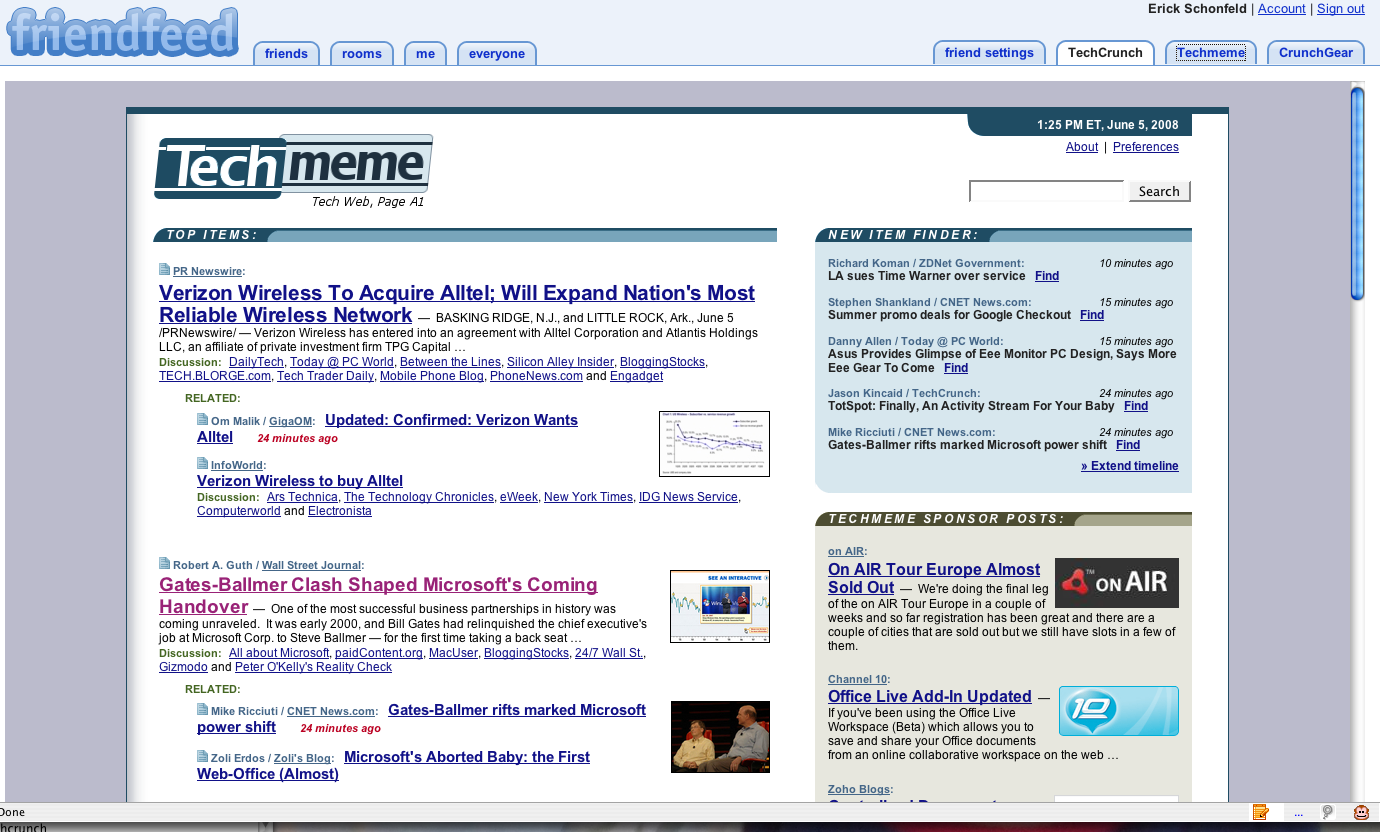Image resolution: width=1380 pixels, height=832 pixels.
Task: Click the Extend timeline link
Action: click(x=1130, y=466)
